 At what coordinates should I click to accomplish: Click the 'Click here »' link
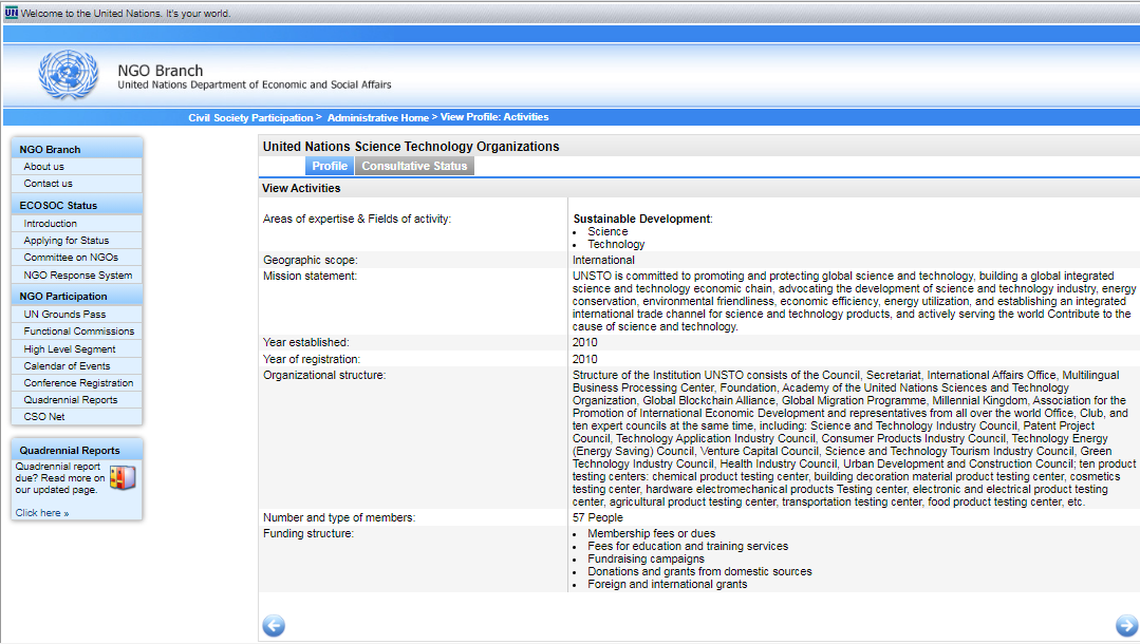click(x=42, y=513)
